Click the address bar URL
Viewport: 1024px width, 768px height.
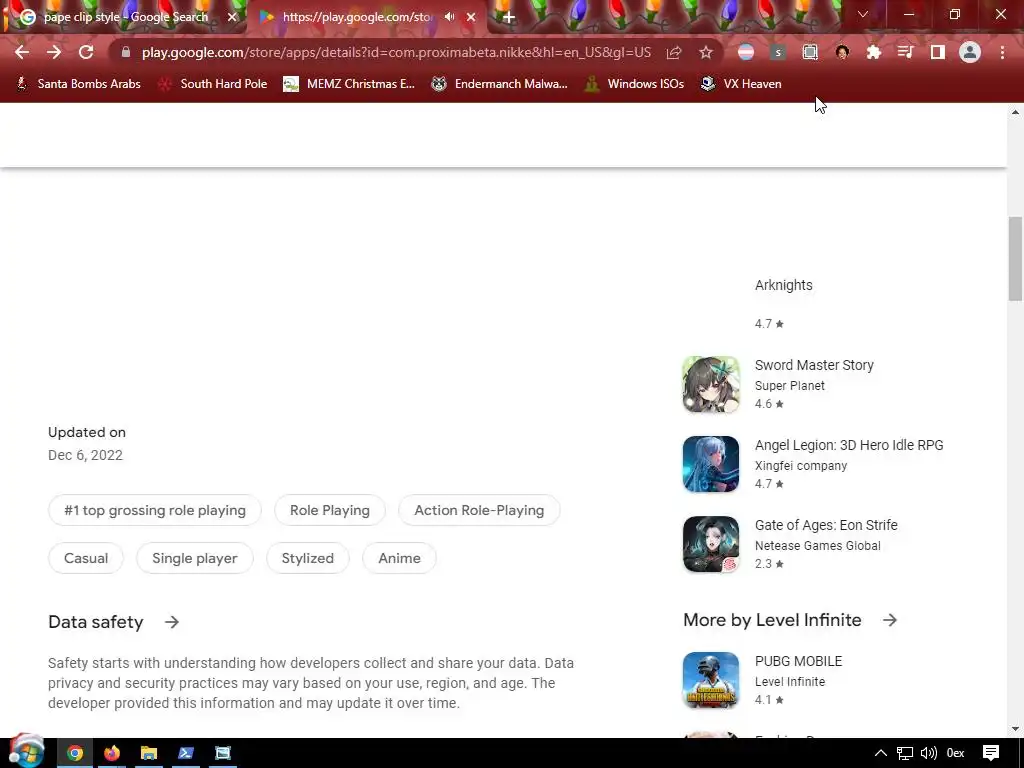(396, 52)
